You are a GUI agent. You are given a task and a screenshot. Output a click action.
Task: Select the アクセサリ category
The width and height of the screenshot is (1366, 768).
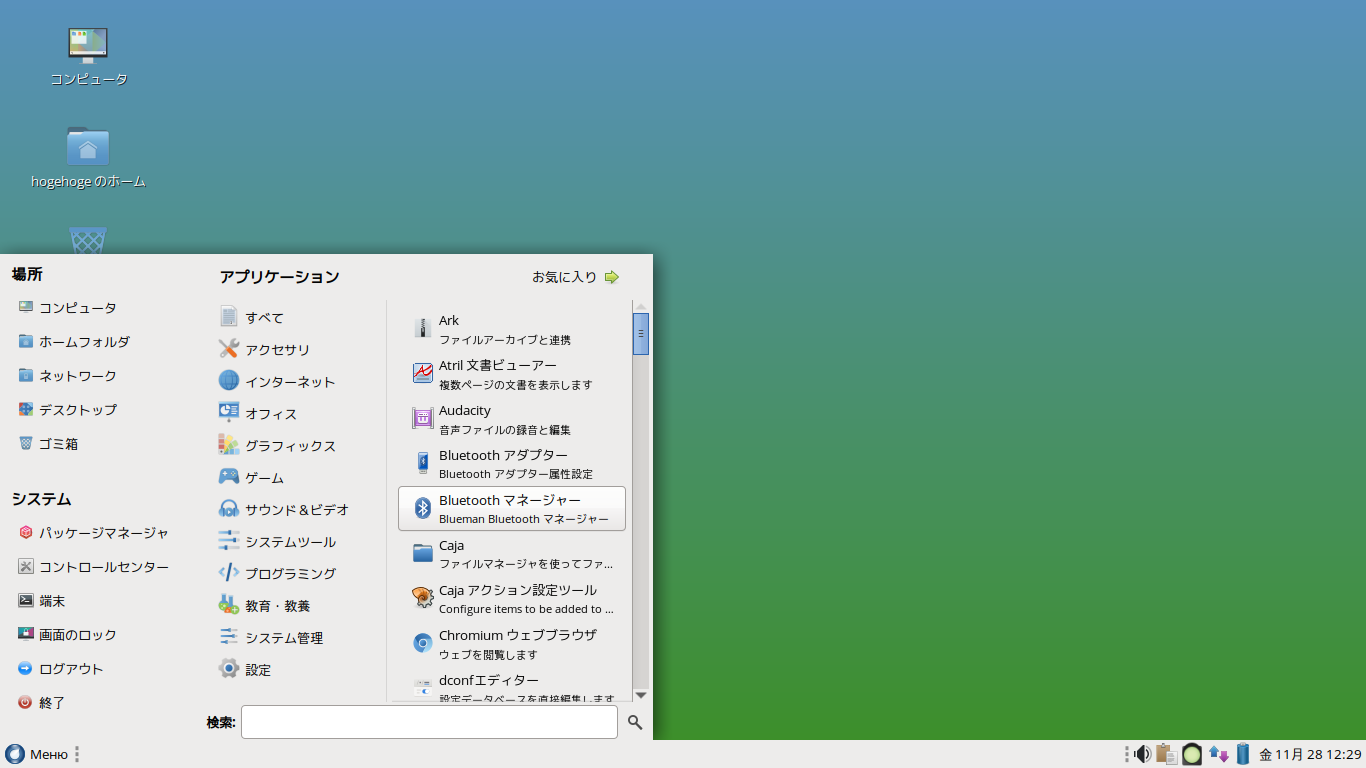(x=264, y=350)
